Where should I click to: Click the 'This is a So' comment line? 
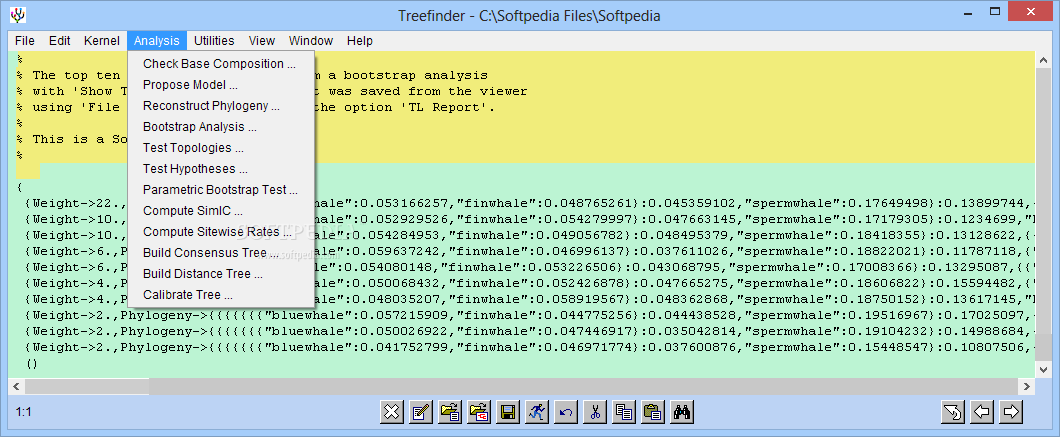(72, 139)
